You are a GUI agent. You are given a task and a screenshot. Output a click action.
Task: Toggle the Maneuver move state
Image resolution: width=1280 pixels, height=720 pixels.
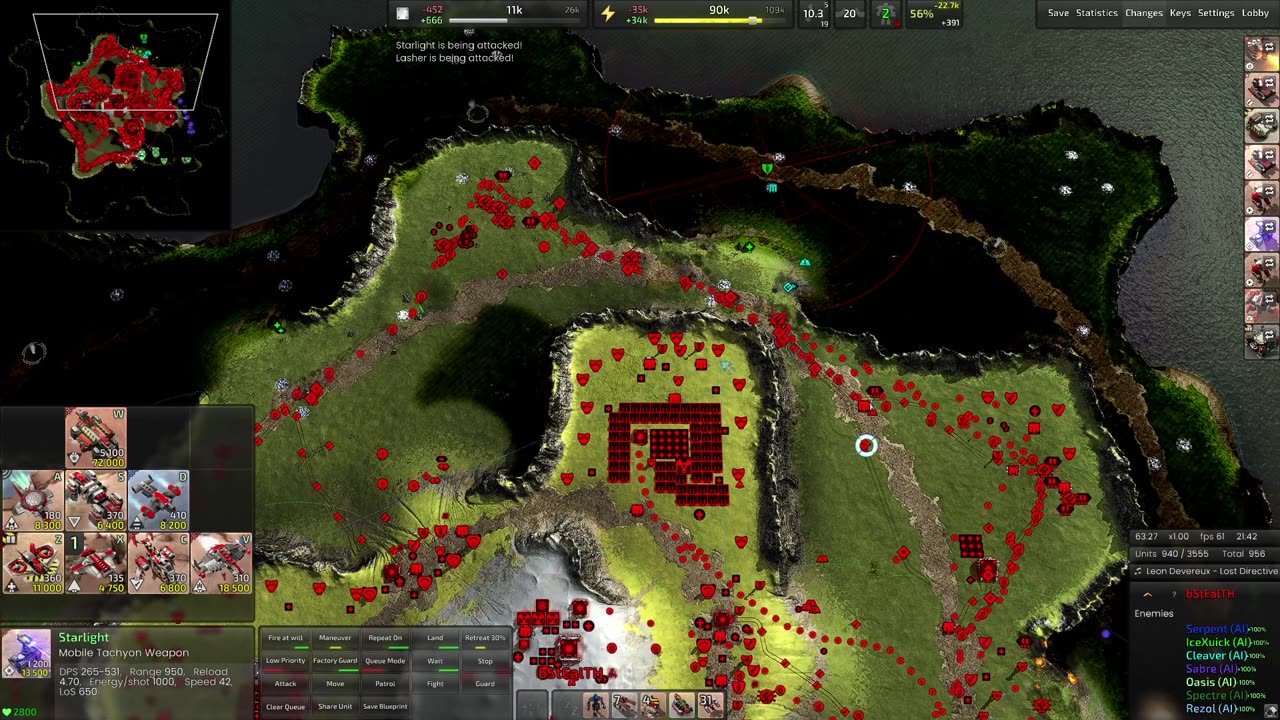click(335, 638)
